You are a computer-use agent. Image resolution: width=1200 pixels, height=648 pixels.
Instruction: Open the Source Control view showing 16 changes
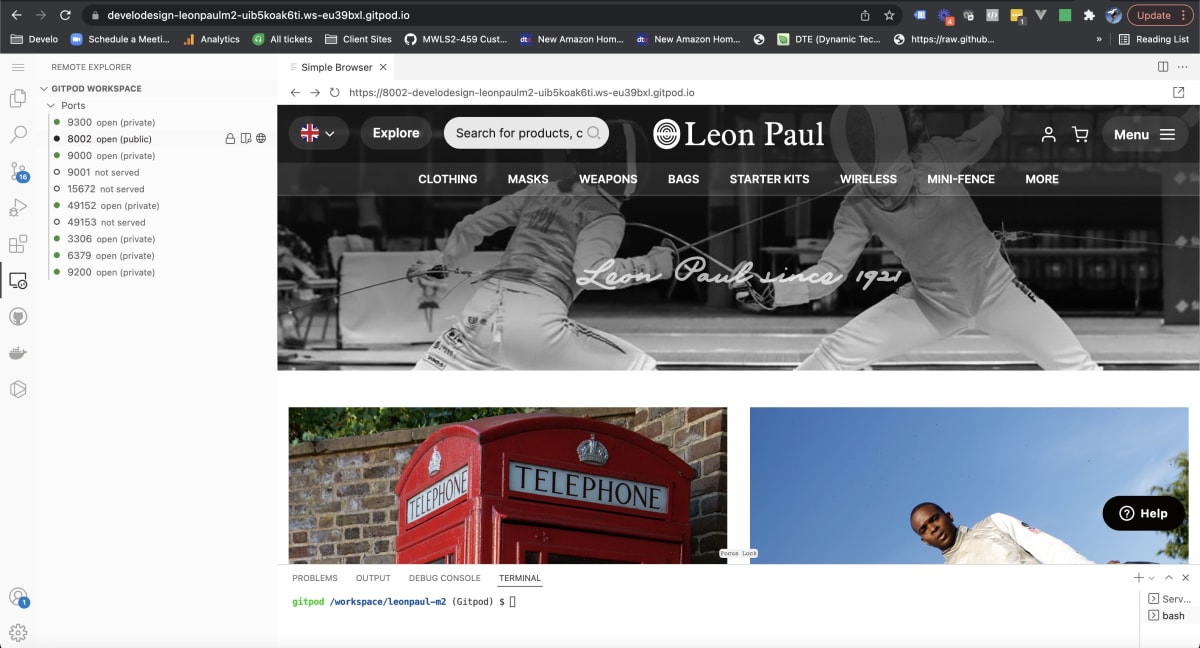tap(16, 172)
